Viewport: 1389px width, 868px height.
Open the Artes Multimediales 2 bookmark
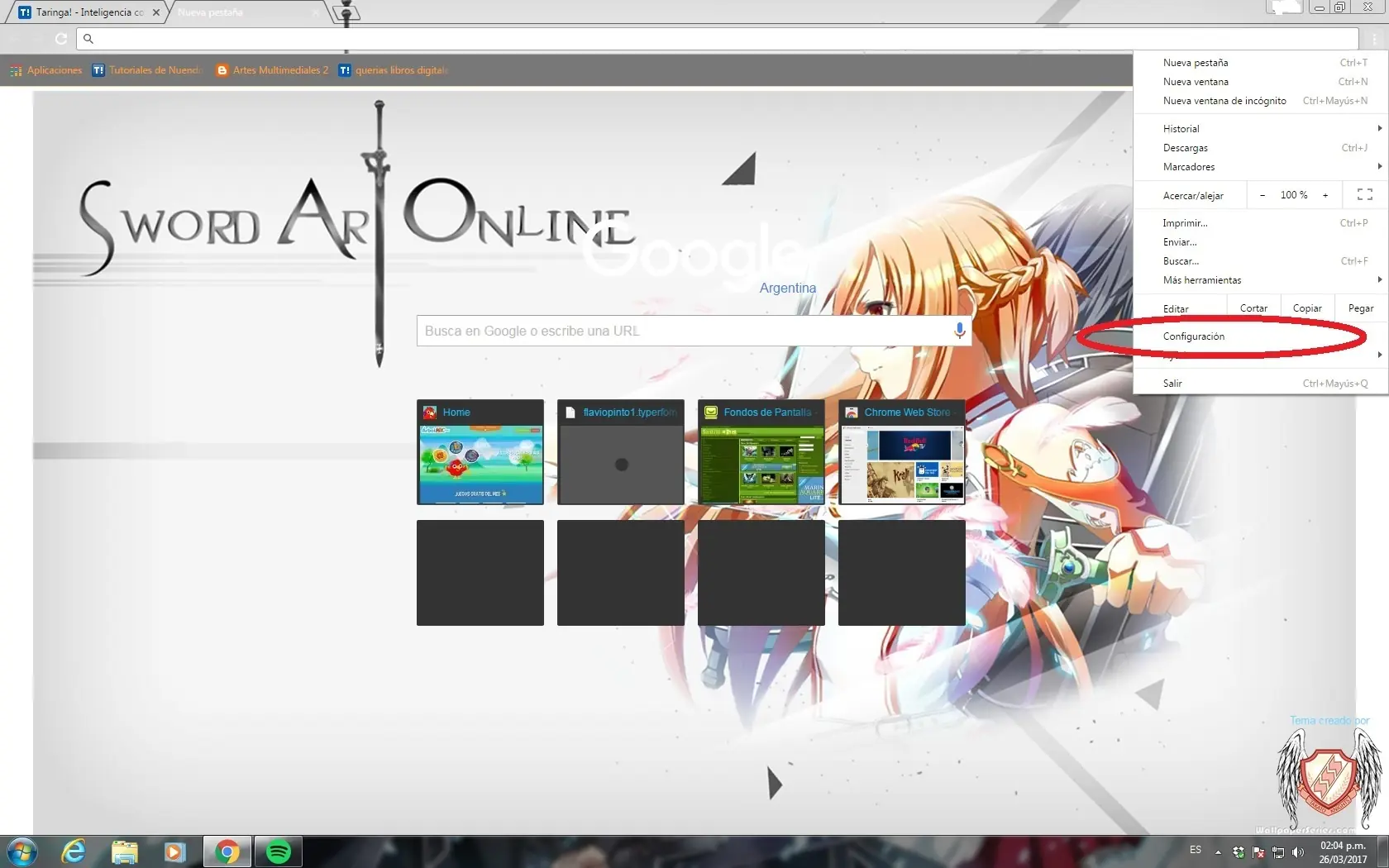coord(272,70)
